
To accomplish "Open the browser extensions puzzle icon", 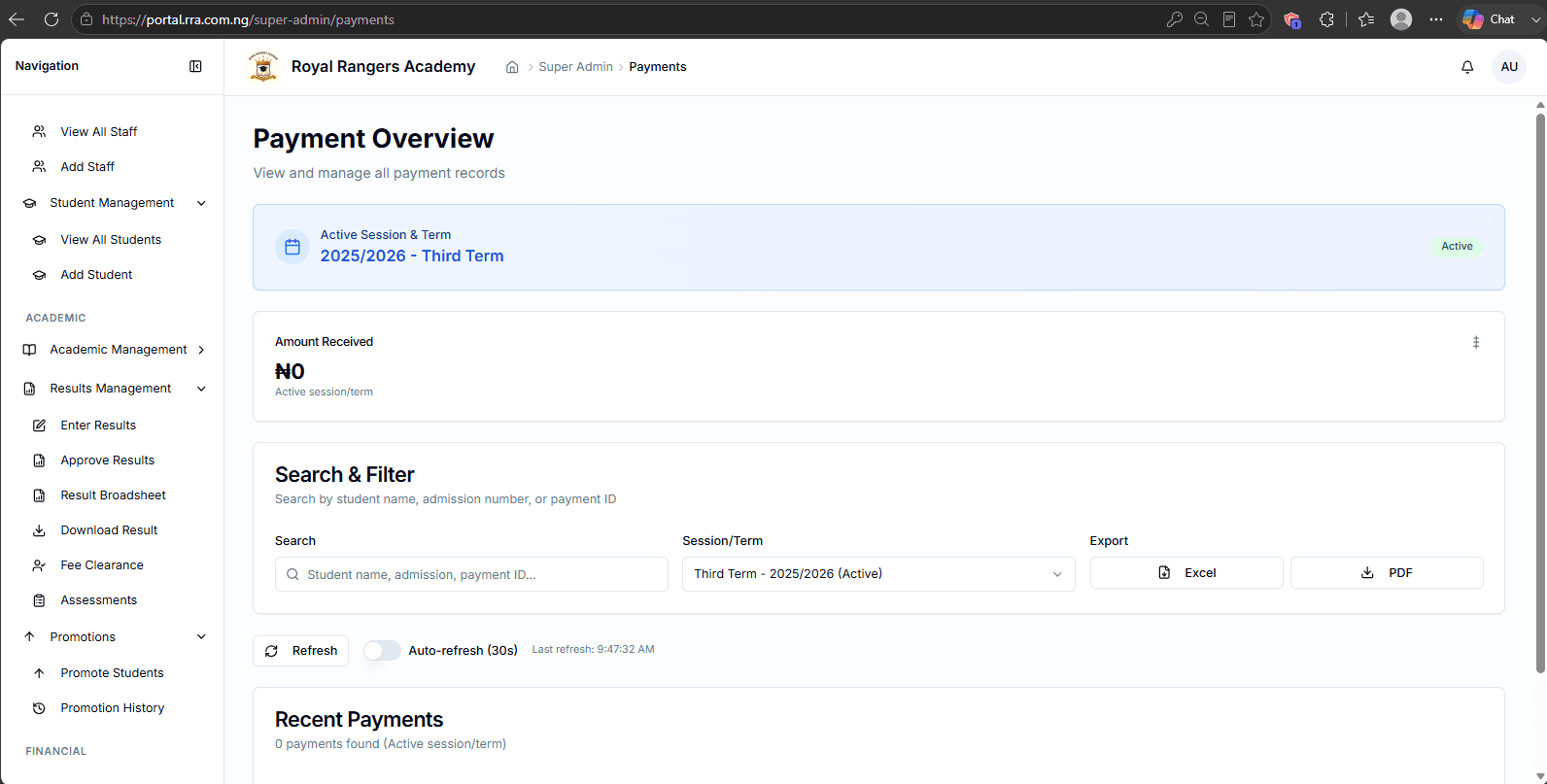I will pos(1326,19).
